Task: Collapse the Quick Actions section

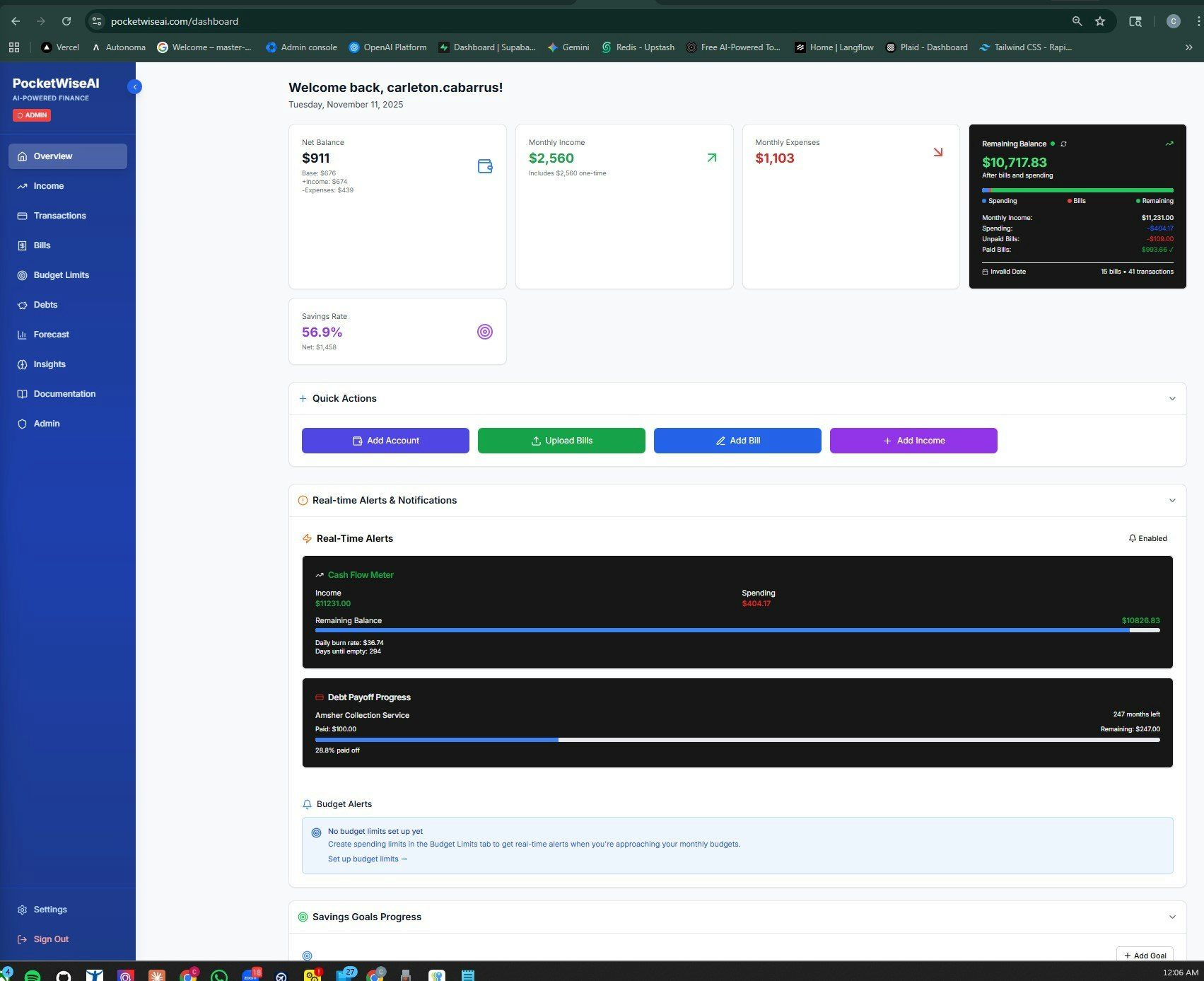Action: [1172, 398]
